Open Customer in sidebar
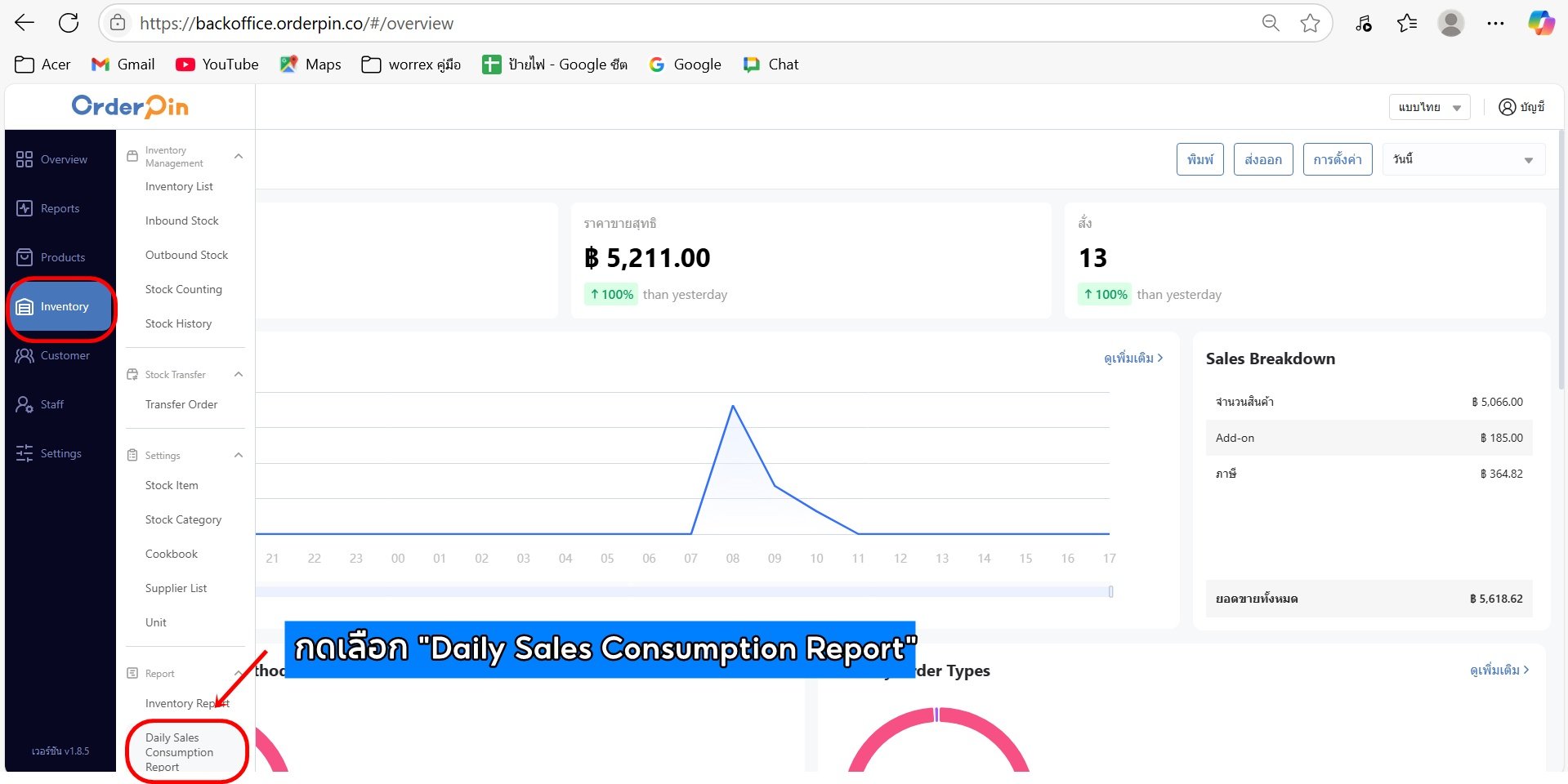Screen dimensions: 1568x784 pos(60,355)
